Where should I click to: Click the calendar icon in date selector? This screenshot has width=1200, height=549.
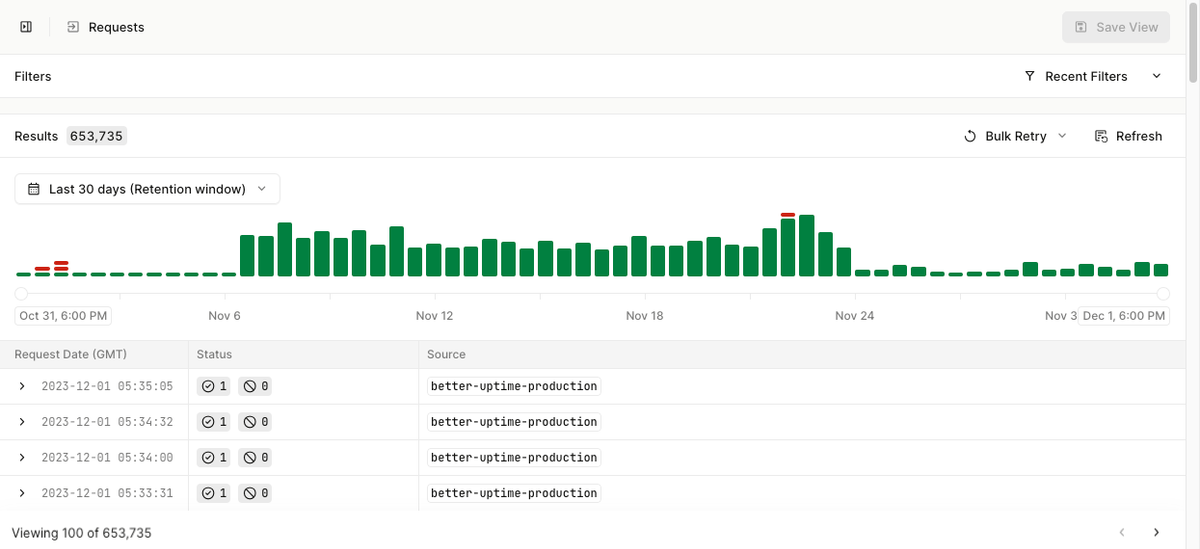(x=34, y=189)
